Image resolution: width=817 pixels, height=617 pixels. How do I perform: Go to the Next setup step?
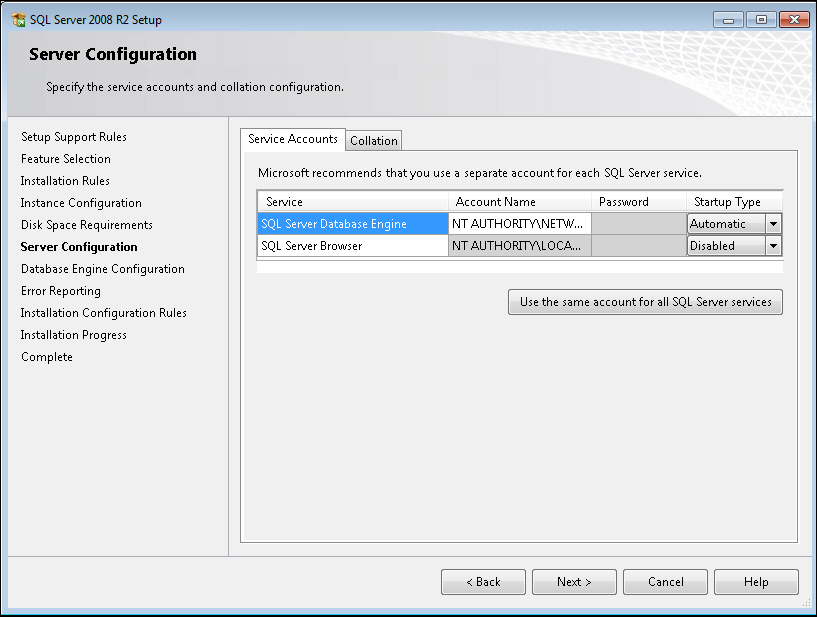tap(574, 582)
